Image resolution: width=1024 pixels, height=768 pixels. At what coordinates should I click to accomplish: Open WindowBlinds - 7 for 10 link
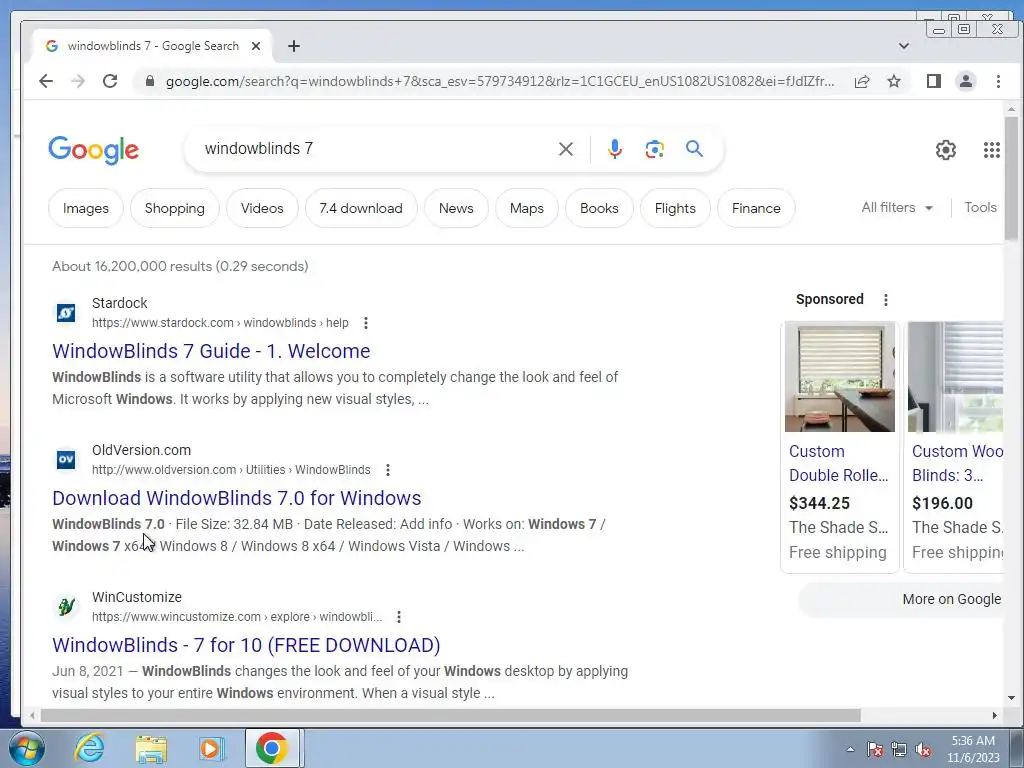(x=246, y=645)
